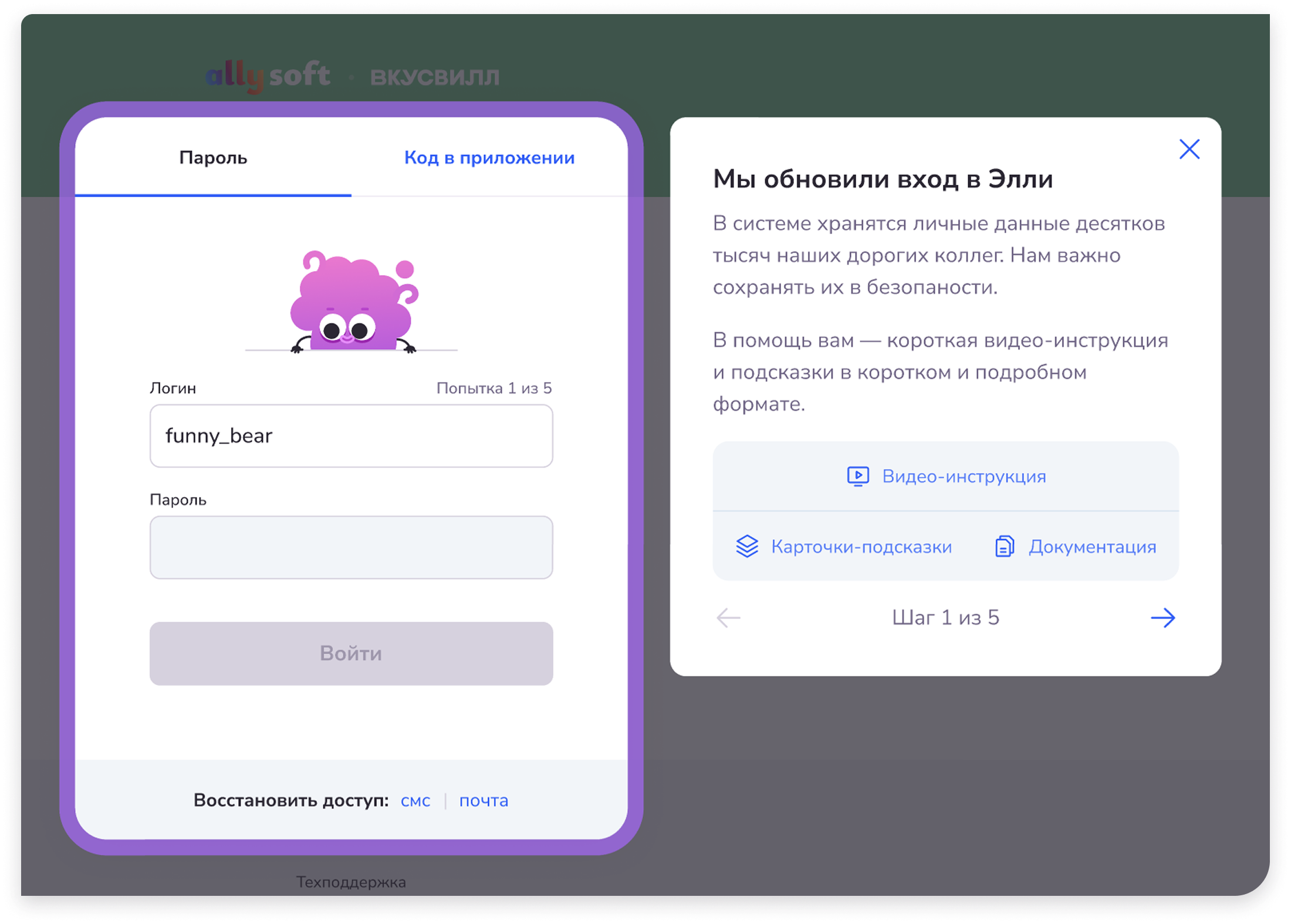
Task: Click the documentation pages icon
Action: (x=1004, y=546)
